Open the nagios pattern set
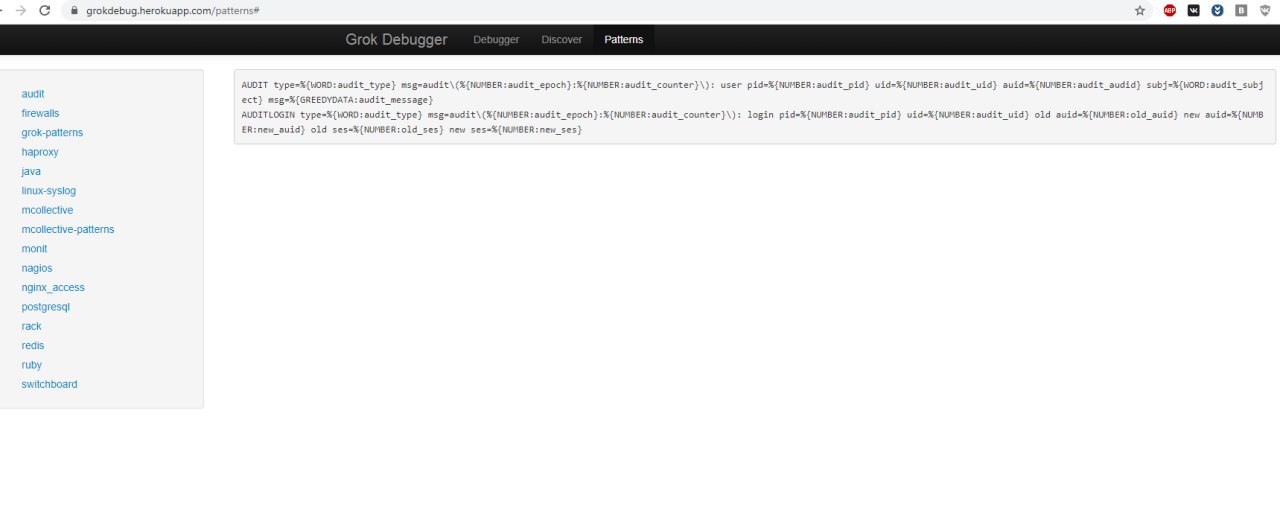The image size is (1280, 530). click(x=37, y=268)
